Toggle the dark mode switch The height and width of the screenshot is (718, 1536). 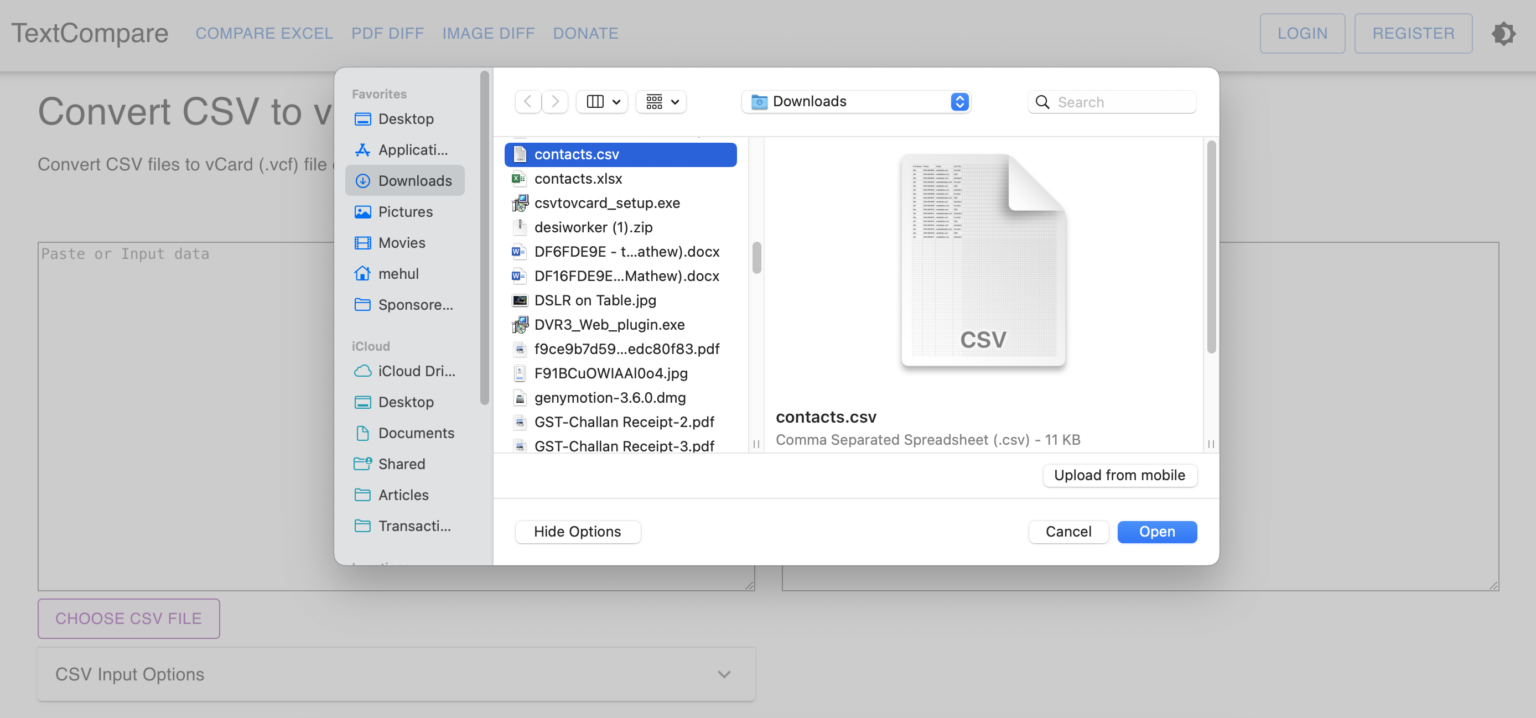[1504, 33]
